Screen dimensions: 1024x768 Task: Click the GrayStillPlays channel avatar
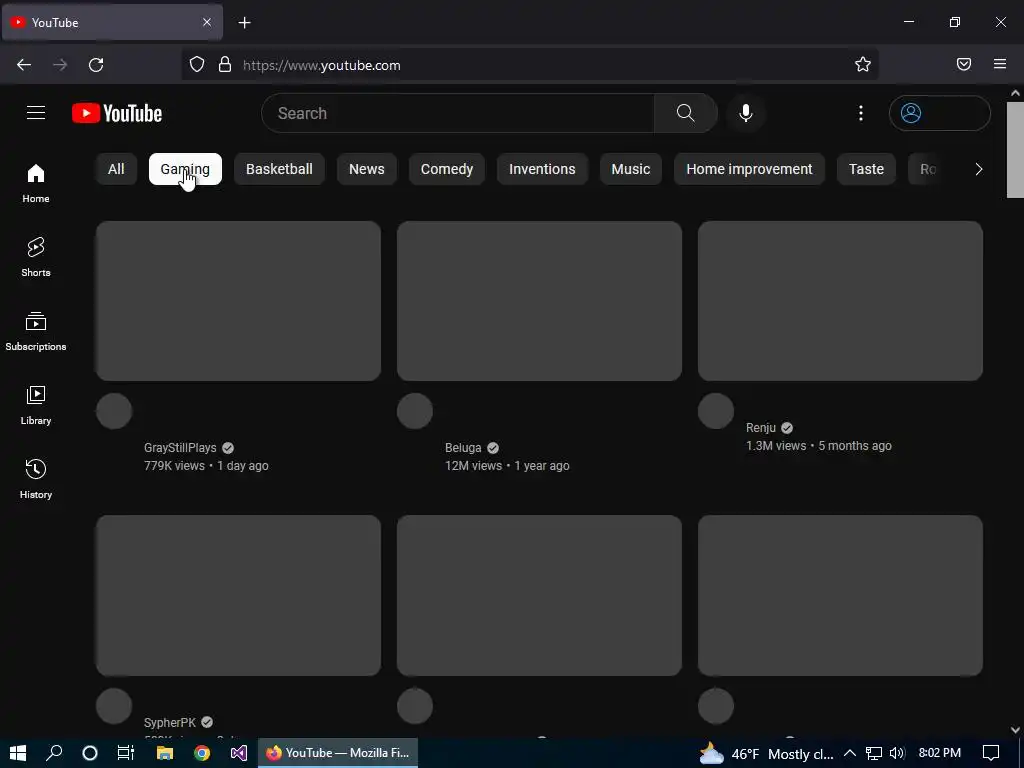tap(114, 411)
